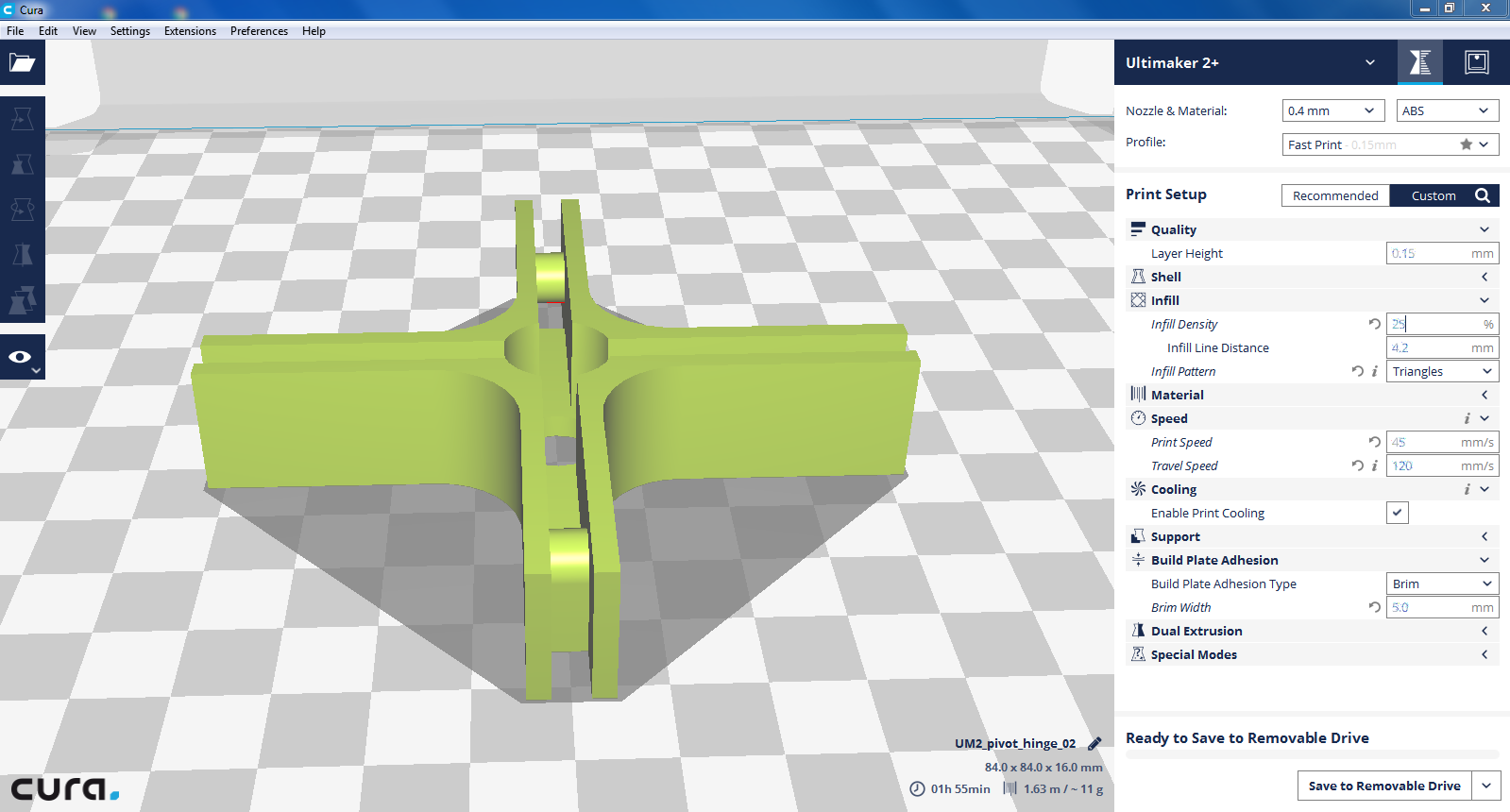
Task: Open the Fast Print profile dropdown
Action: (1391, 144)
